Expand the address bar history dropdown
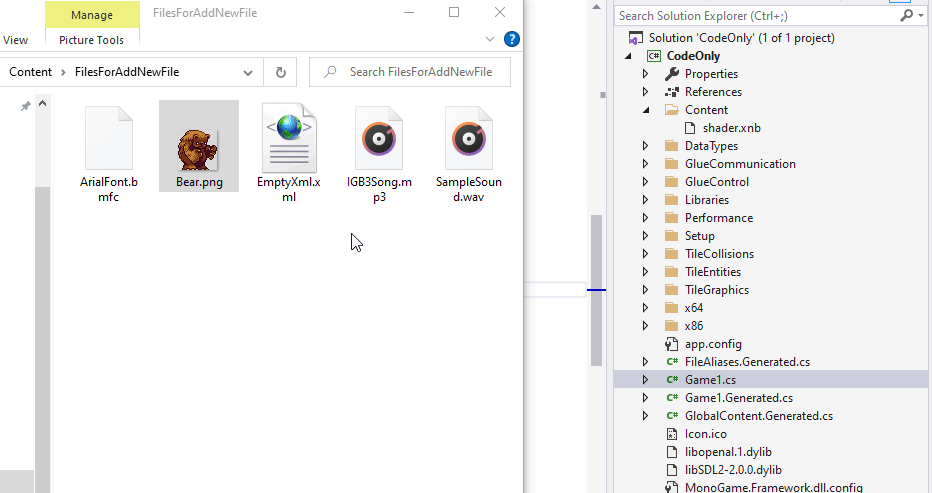This screenshot has width=932, height=493. (x=248, y=72)
